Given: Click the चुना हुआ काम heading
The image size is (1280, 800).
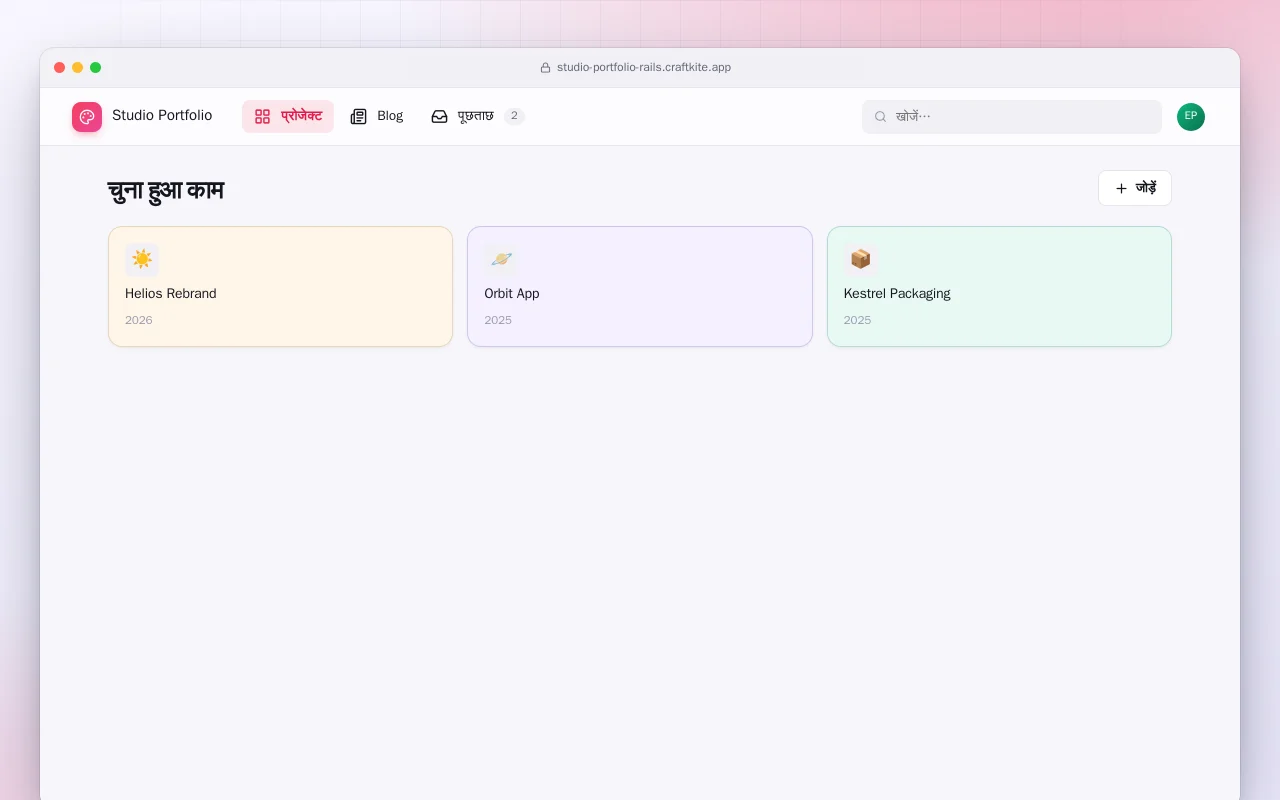Looking at the screenshot, I should coord(166,190).
